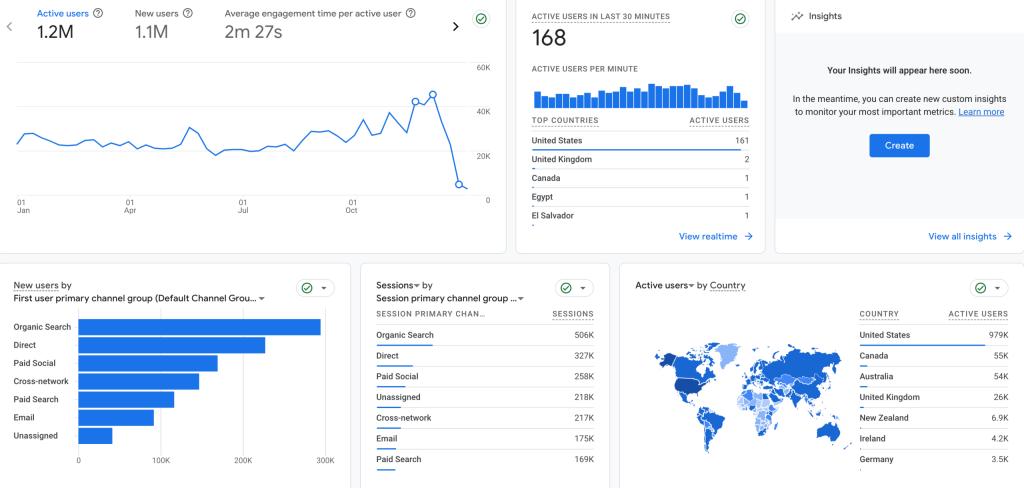This screenshot has width=1024, height=488.
Task: Click the Direct bar in chart
Action: click(x=172, y=345)
